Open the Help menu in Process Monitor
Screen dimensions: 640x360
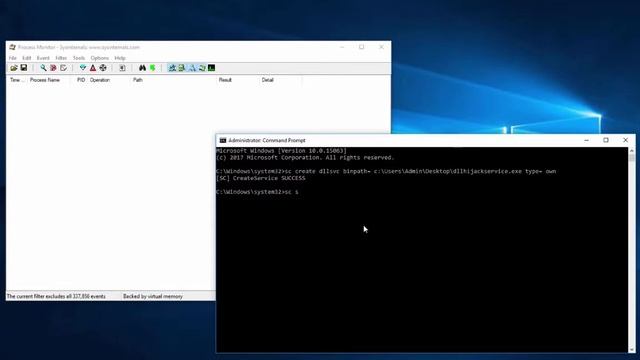click(x=120, y=58)
